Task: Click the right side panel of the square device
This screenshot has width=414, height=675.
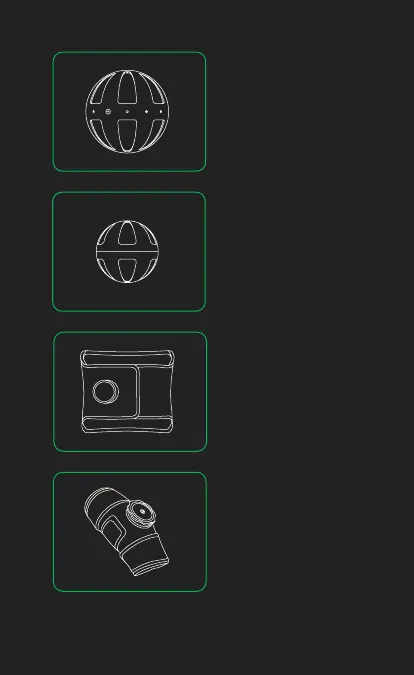Action: (155, 391)
